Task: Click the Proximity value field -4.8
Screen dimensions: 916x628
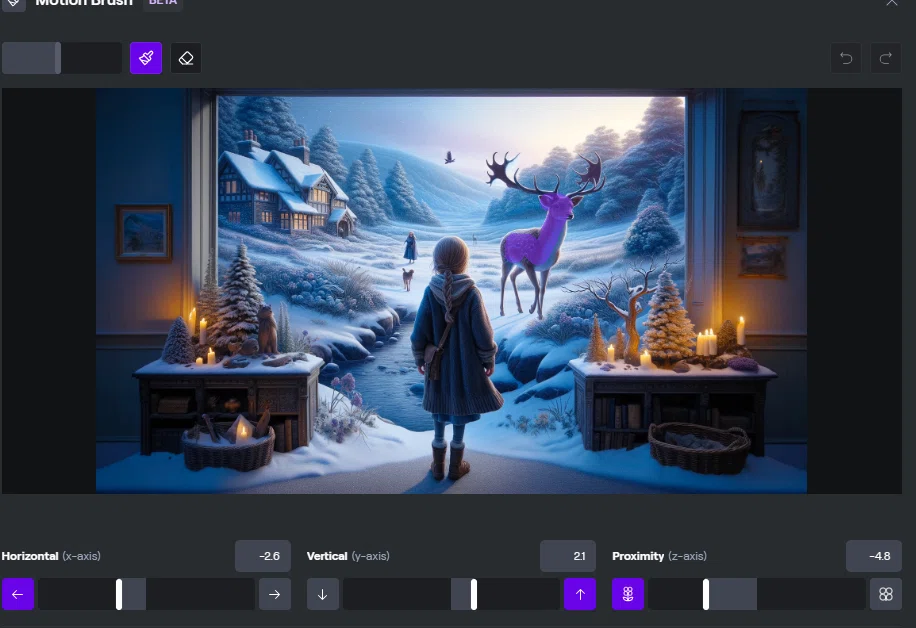Action: tap(874, 556)
